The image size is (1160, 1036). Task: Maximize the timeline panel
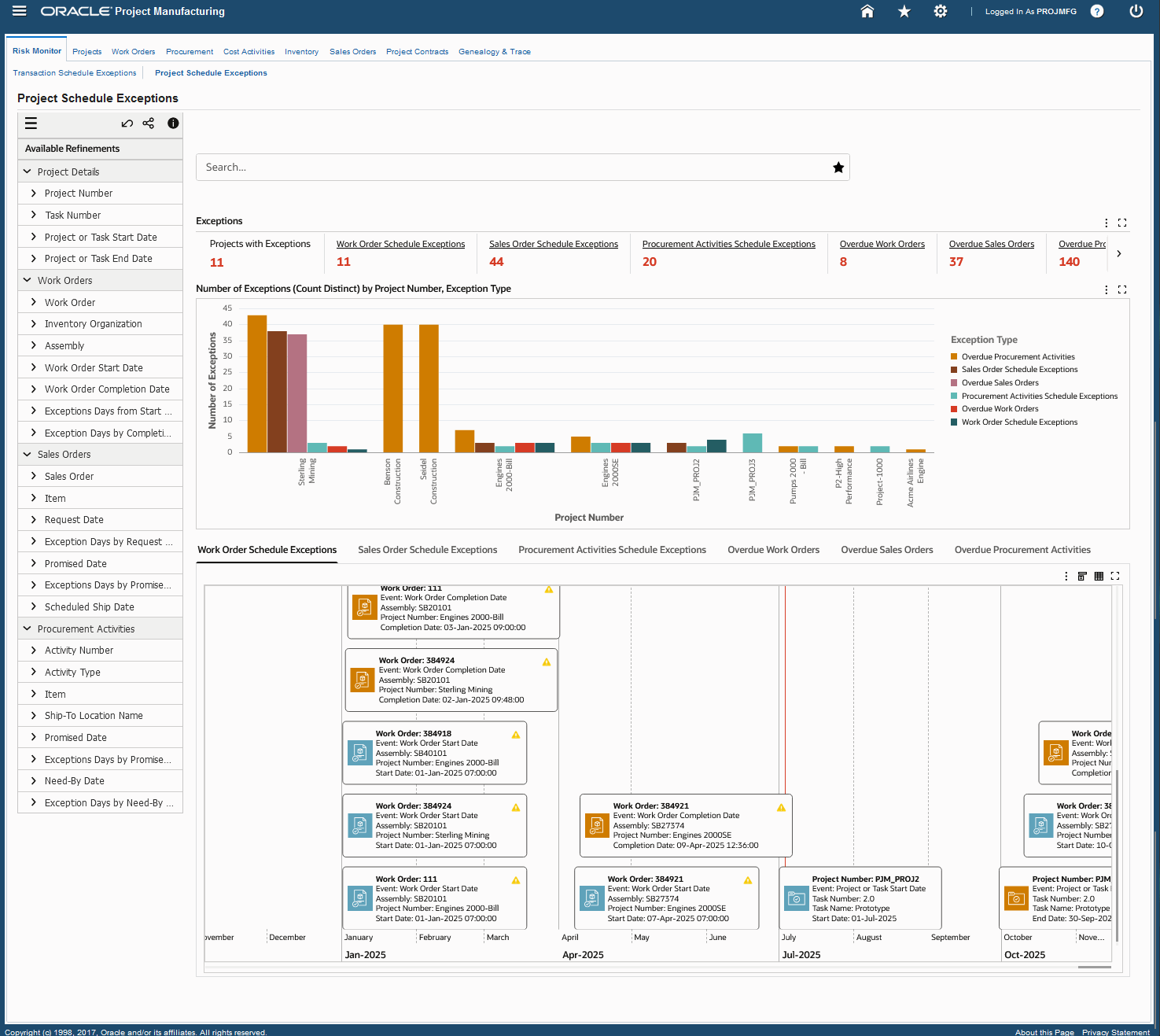(x=1115, y=576)
